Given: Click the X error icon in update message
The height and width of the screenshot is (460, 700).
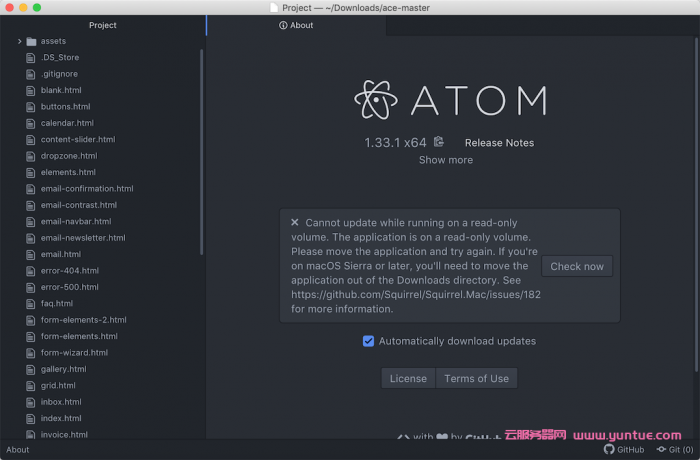Looking at the screenshot, I should pos(295,223).
